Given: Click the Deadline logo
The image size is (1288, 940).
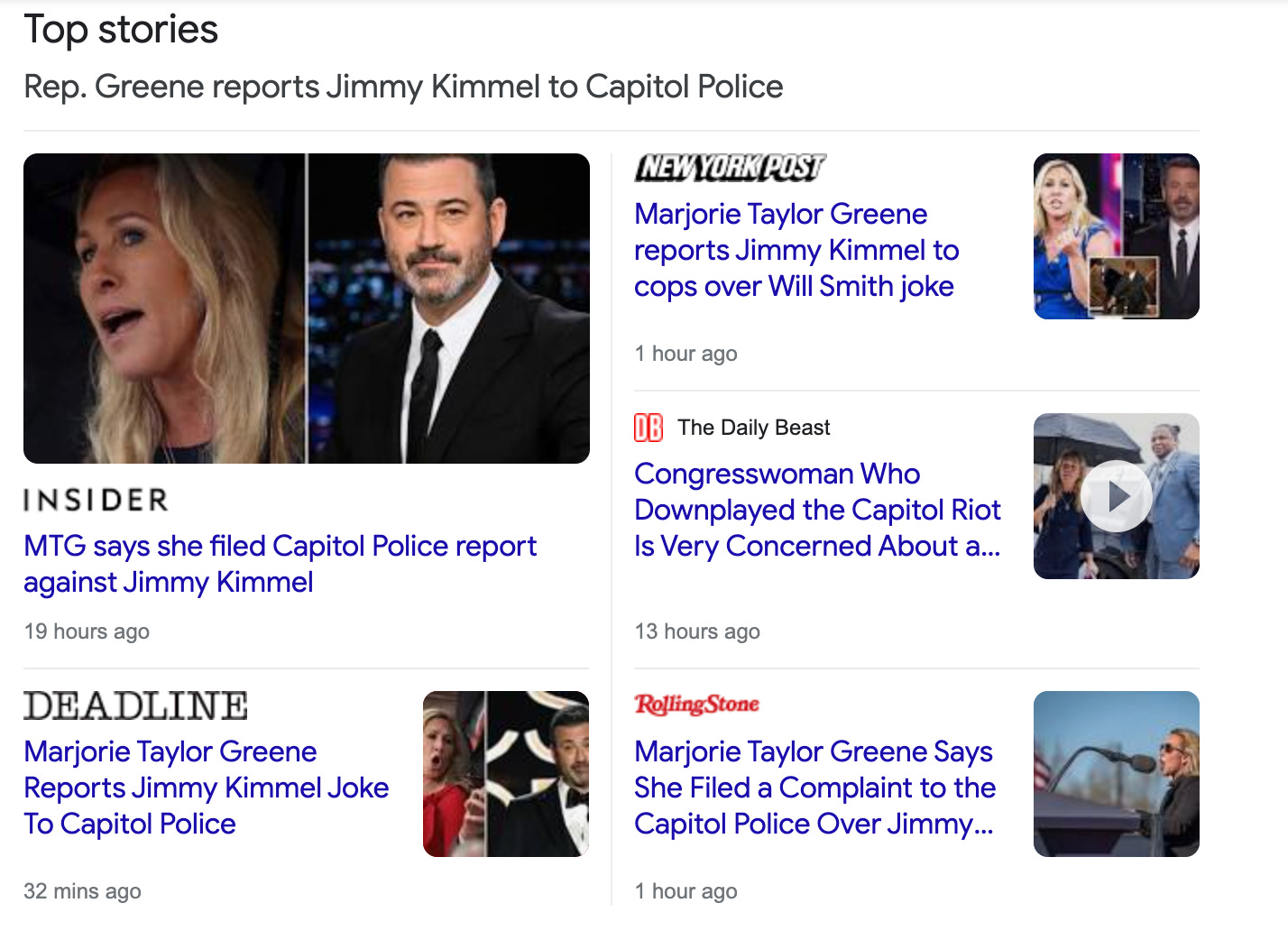Looking at the screenshot, I should (135, 705).
